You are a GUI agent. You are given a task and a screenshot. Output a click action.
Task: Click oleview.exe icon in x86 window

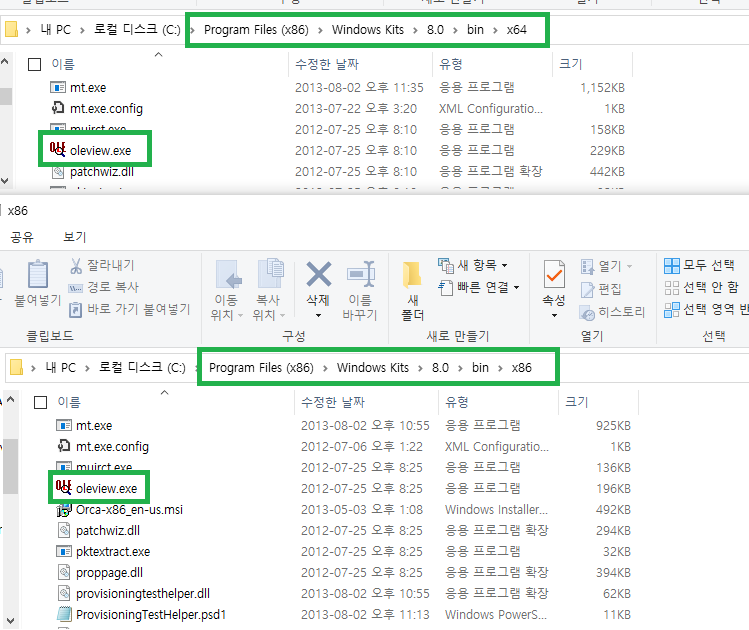coord(64,488)
